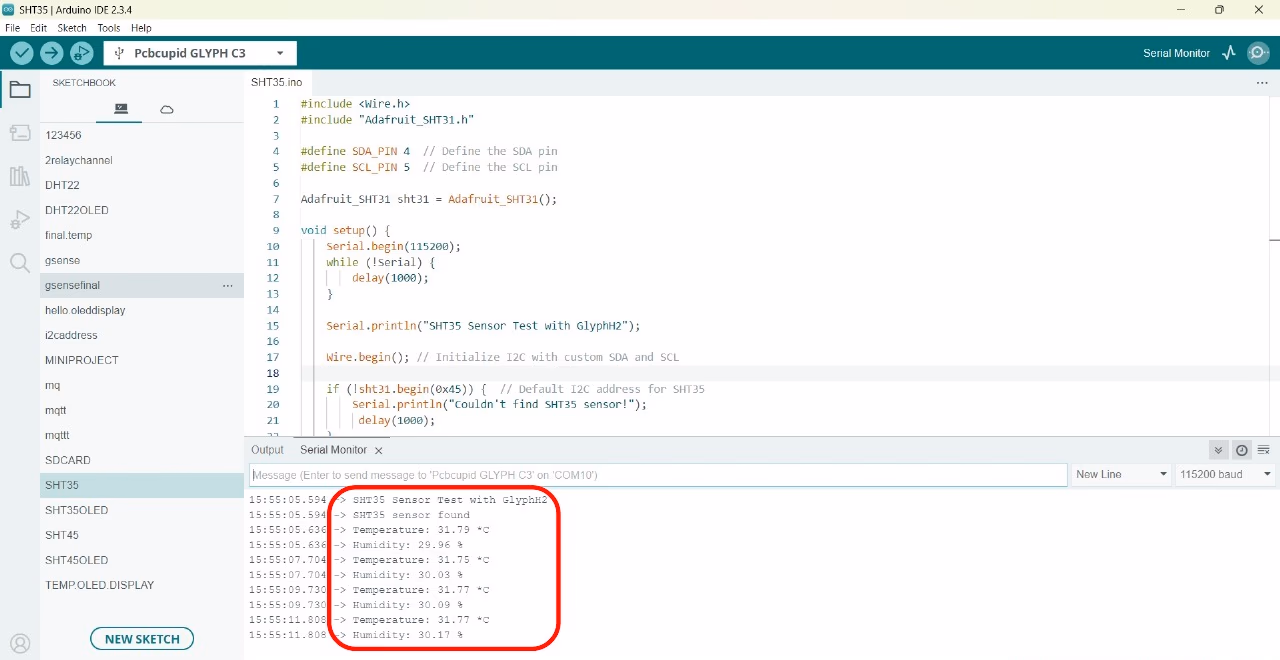Click the NEW SKETCH button

point(142,639)
